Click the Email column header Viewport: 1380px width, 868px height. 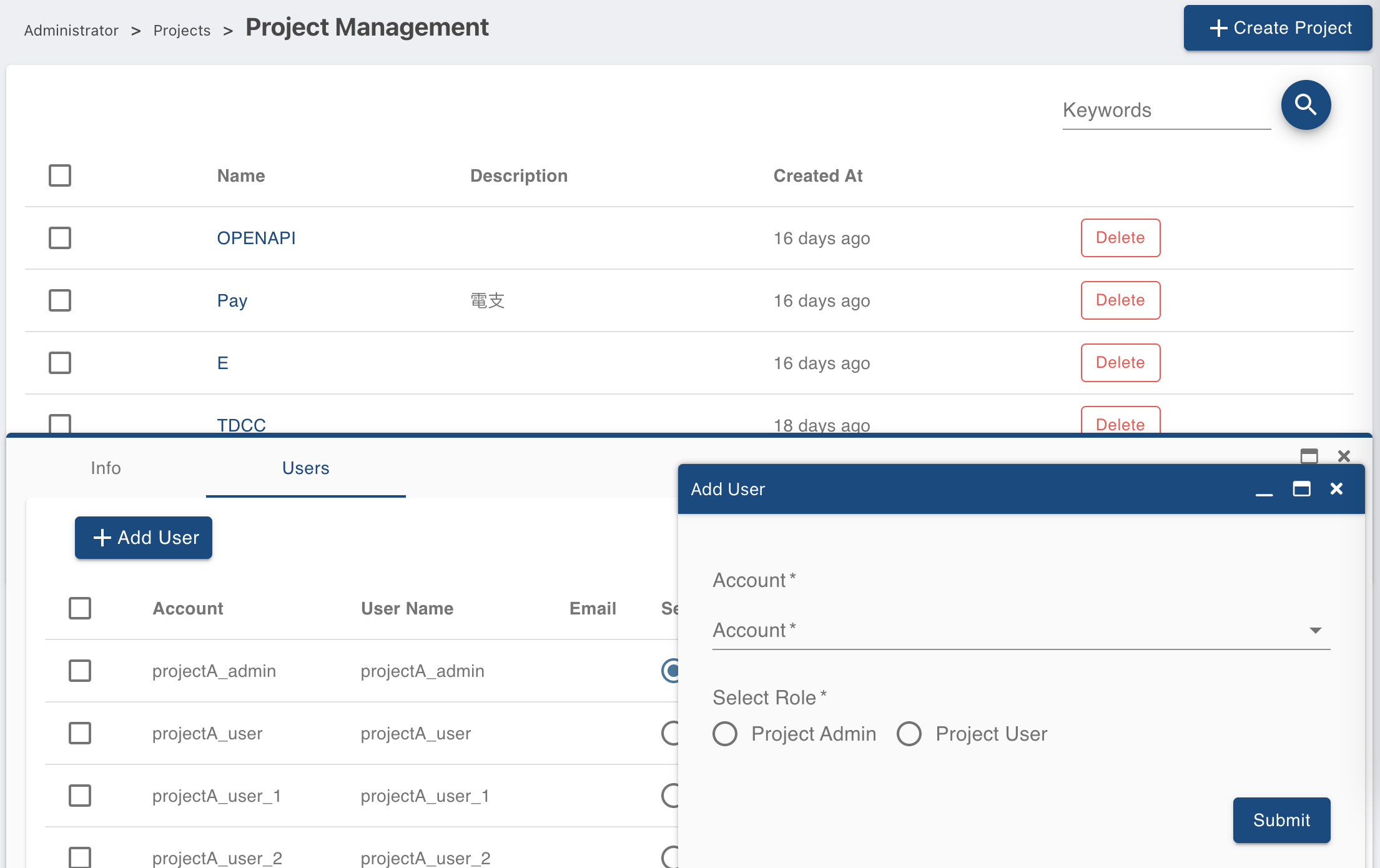click(x=593, y=608)
